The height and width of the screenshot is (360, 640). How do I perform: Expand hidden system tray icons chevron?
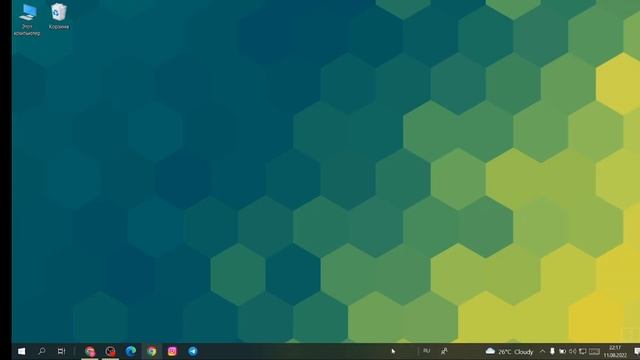click(x=542, y=351)
